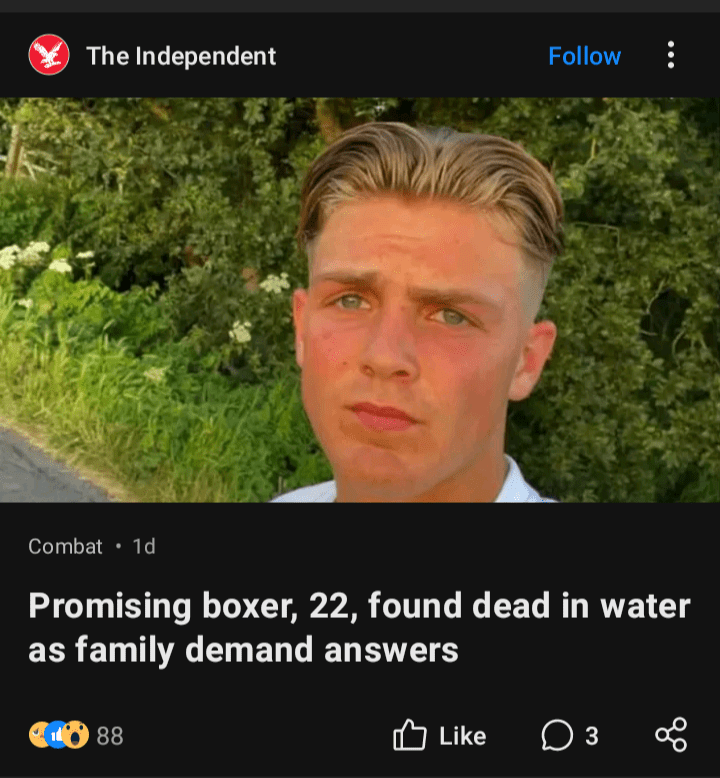Open the three-dot more options menu

click(x=671, y=55)
